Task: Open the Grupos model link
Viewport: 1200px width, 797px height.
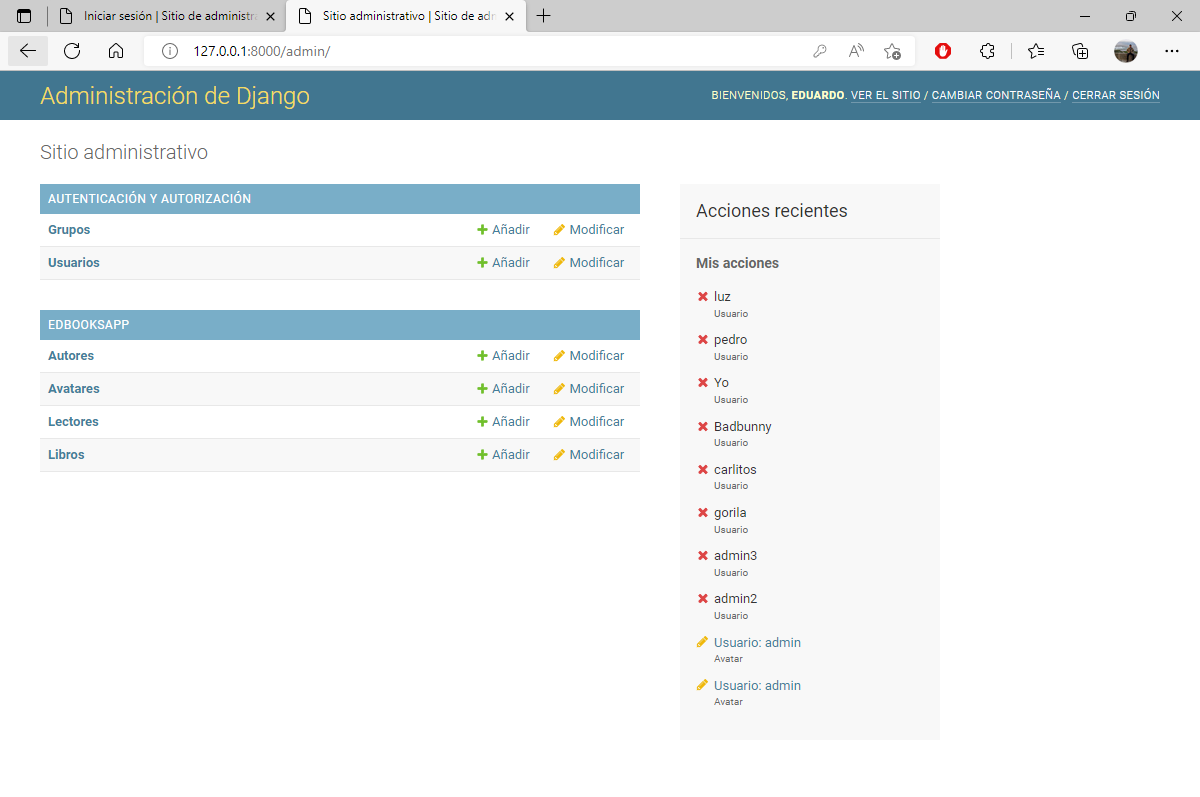Action: [69, 230]
